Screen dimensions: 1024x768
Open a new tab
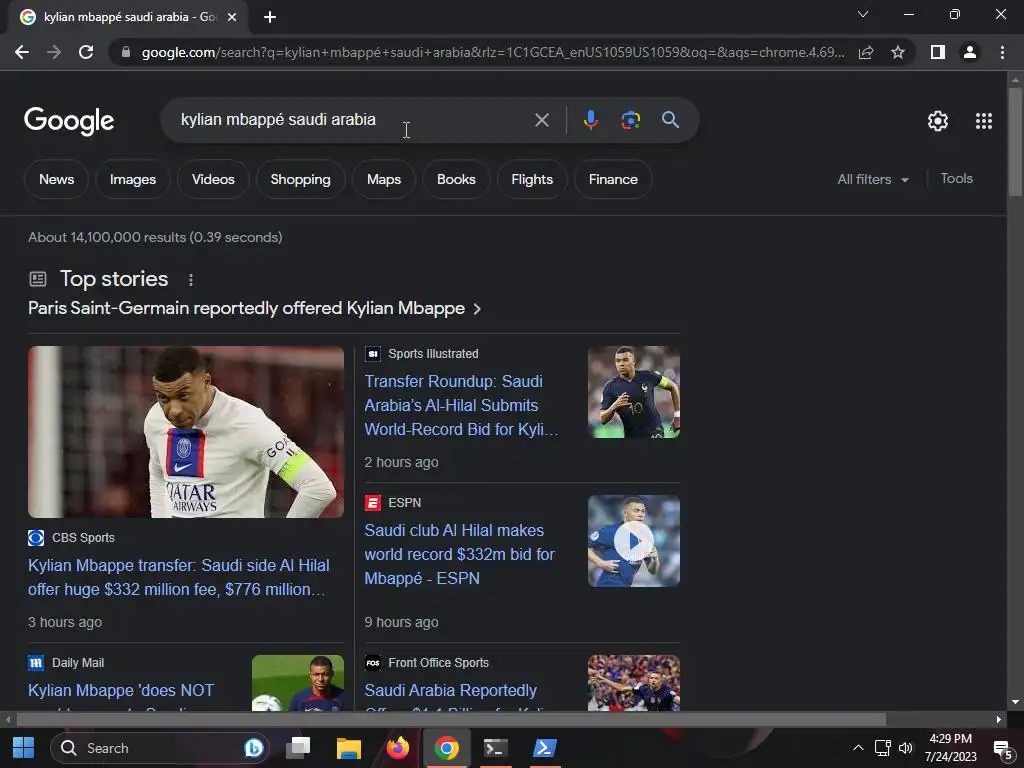270,17
